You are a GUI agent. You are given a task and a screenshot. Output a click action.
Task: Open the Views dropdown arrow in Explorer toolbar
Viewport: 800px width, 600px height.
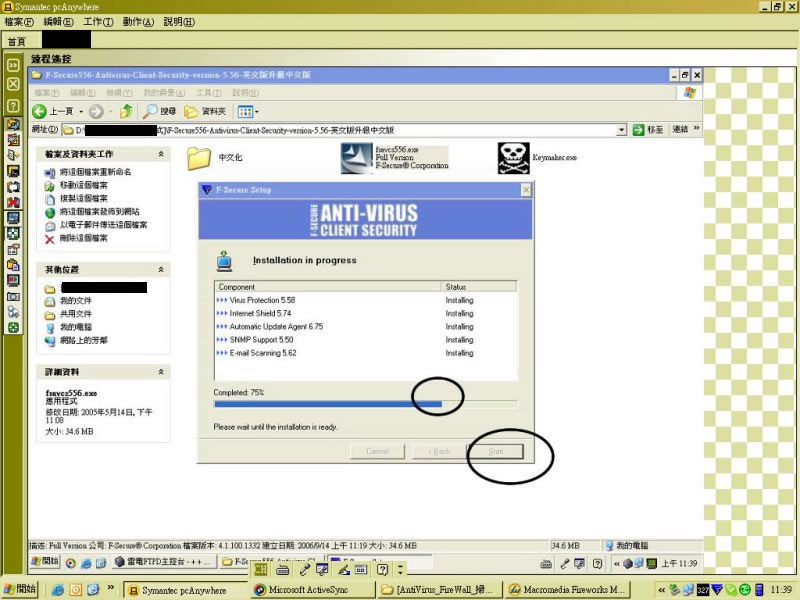coord(257,111)
